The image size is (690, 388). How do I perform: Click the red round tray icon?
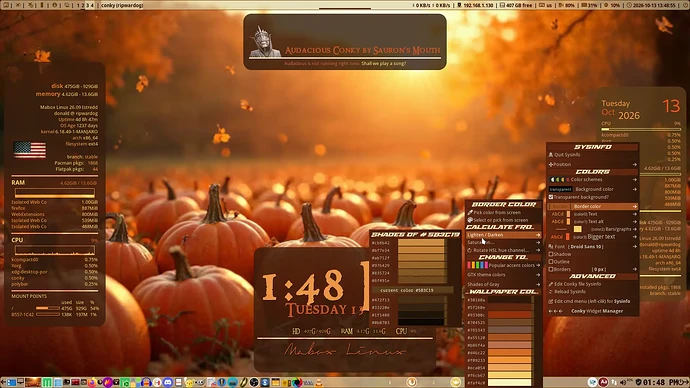(x=603, y=382)
